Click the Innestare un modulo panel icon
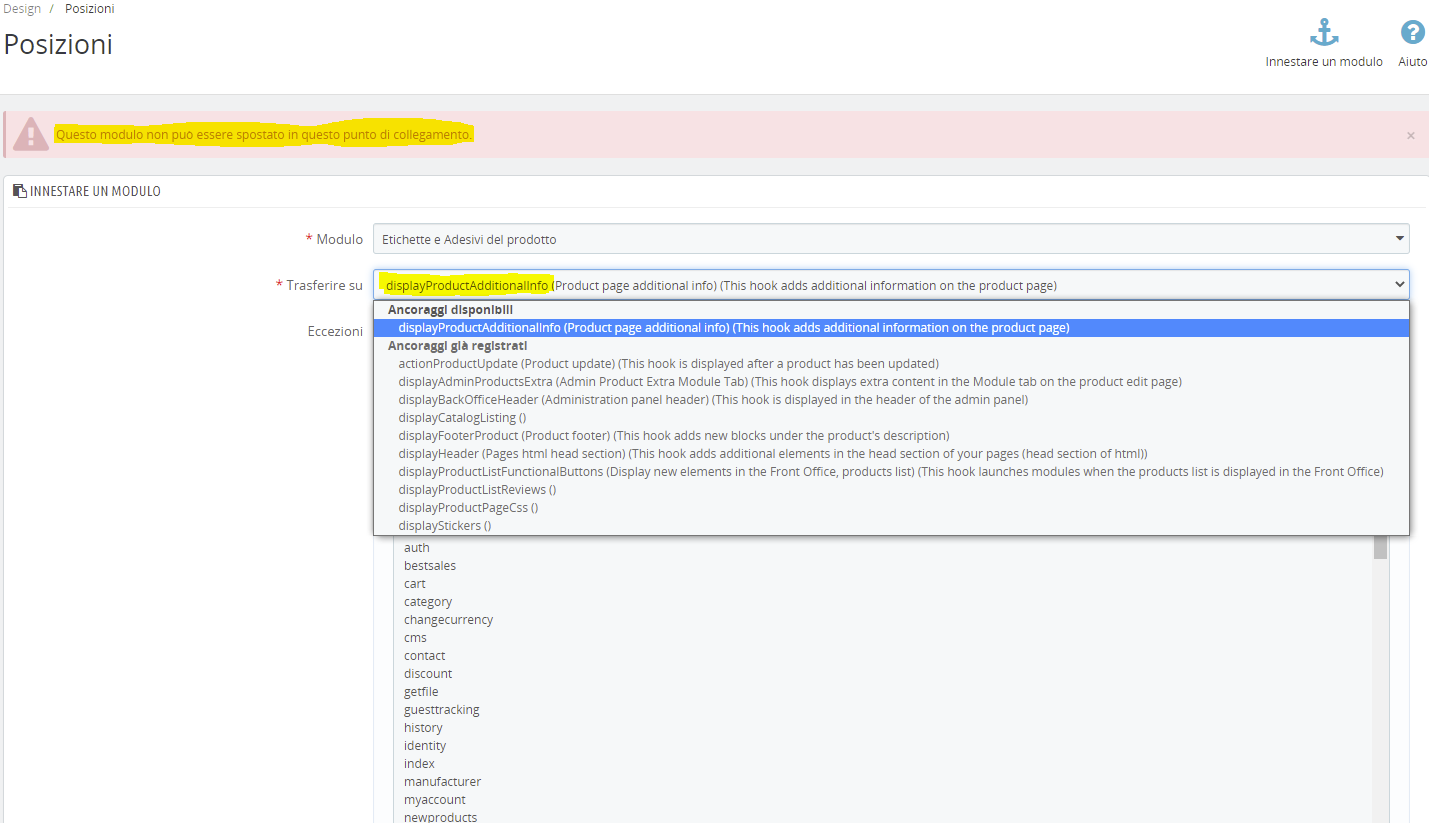Image resolution: width=1429 pixels, height=823 pixels. tap(19, 191)
